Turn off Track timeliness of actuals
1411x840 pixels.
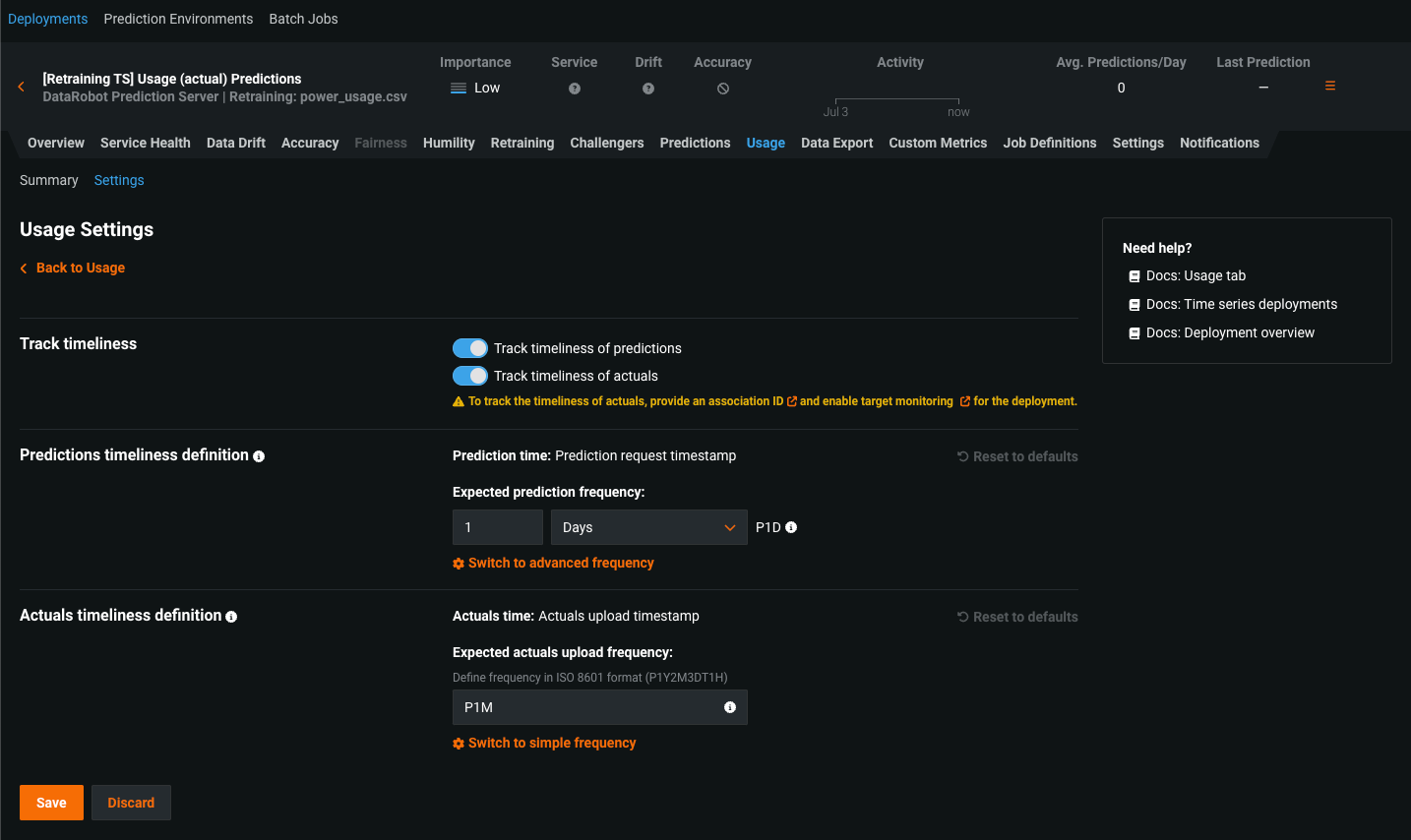point(470,376)
